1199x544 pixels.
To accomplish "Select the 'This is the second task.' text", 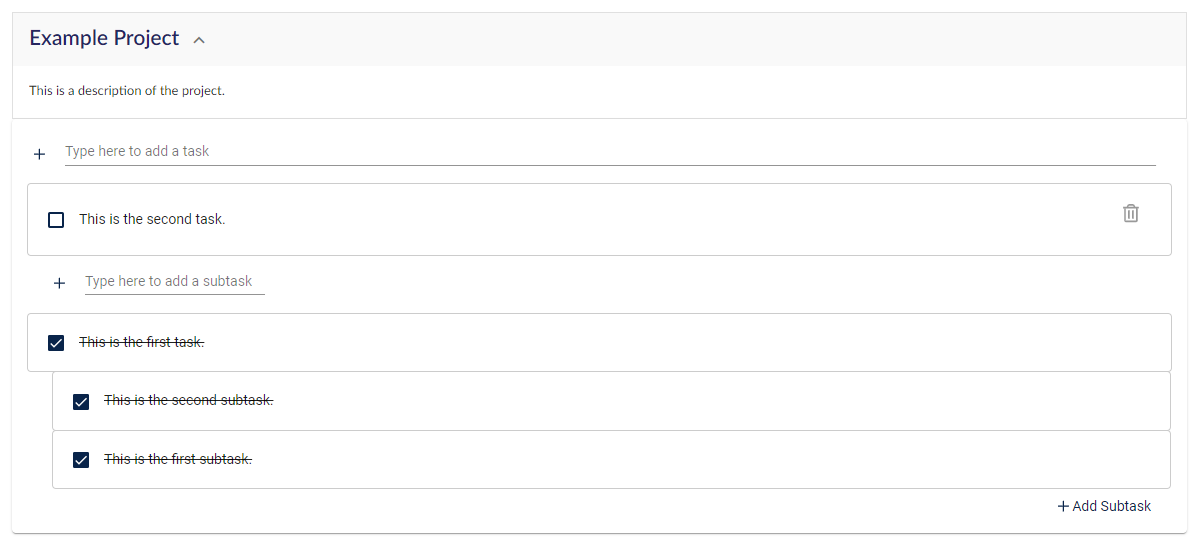I will [x=152, y=220].
